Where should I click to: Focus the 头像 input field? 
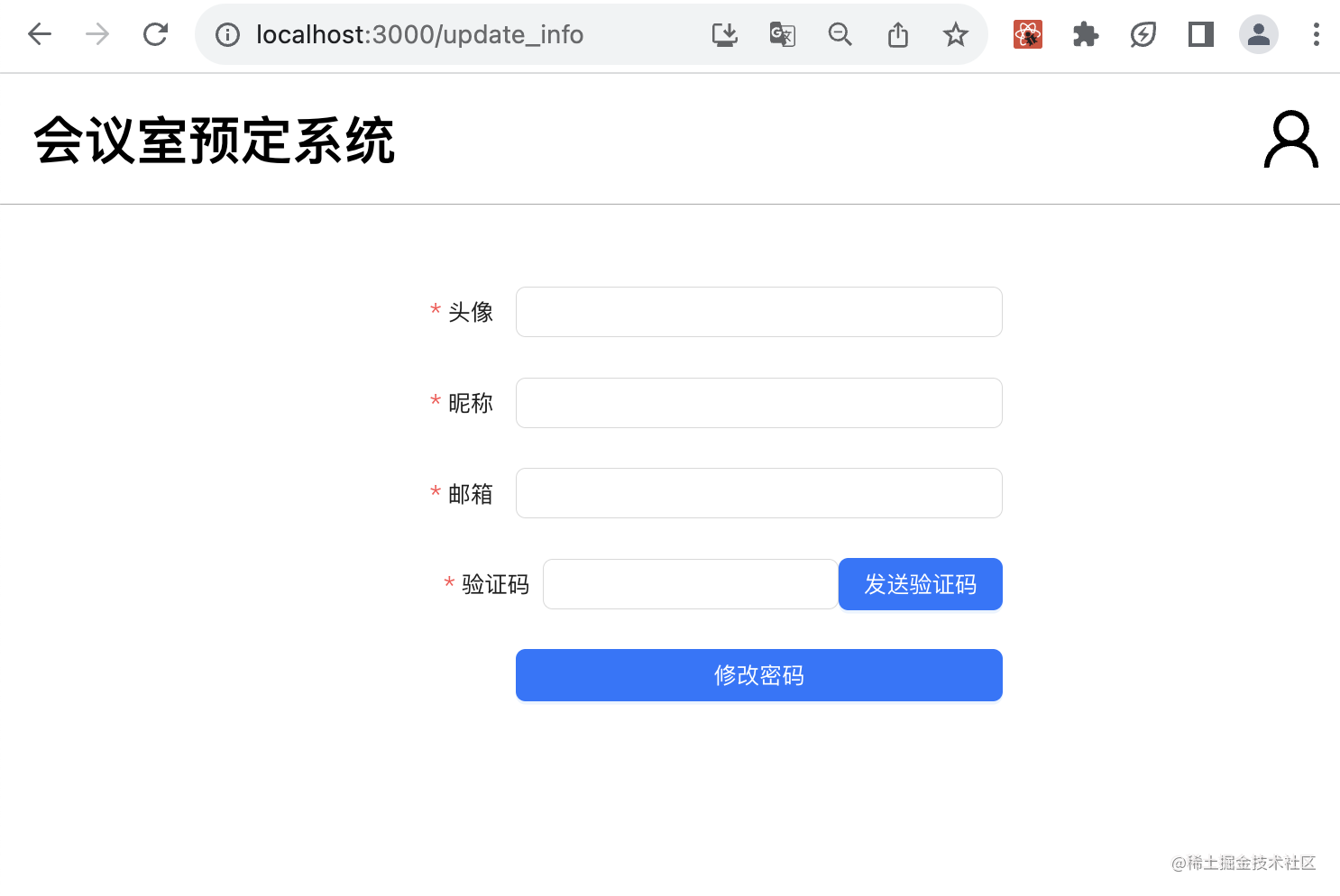(x=759, y=312)
